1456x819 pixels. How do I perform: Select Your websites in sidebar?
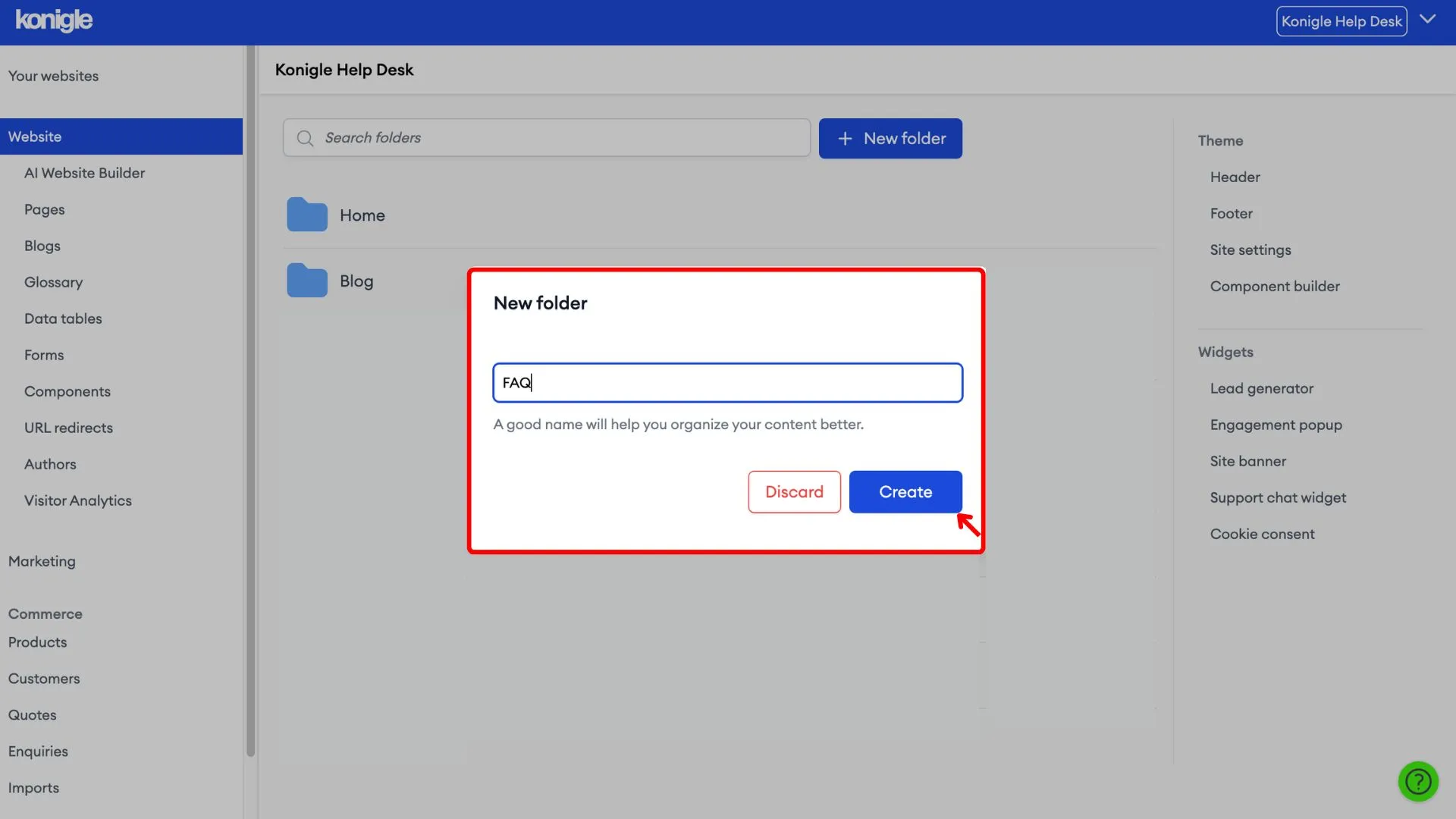53,76
